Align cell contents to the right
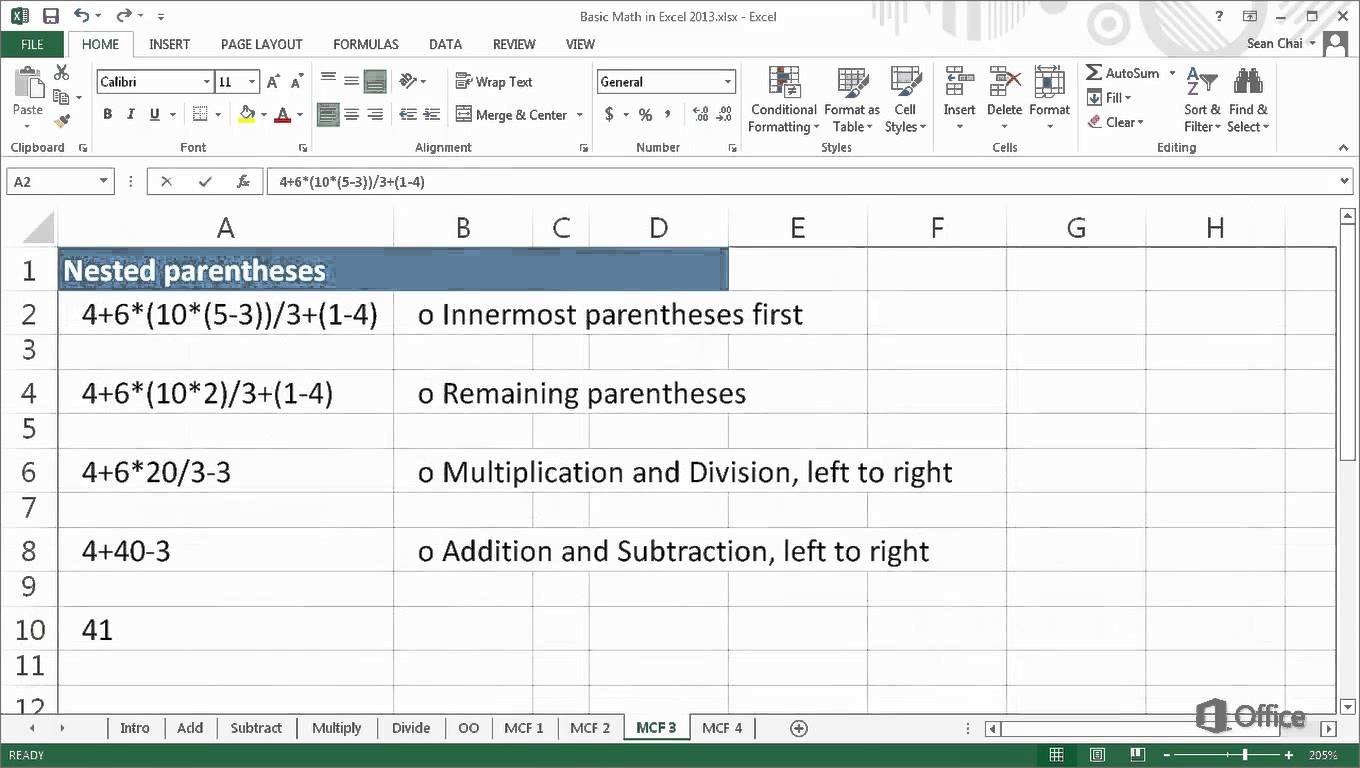 [x=376, y=115]
